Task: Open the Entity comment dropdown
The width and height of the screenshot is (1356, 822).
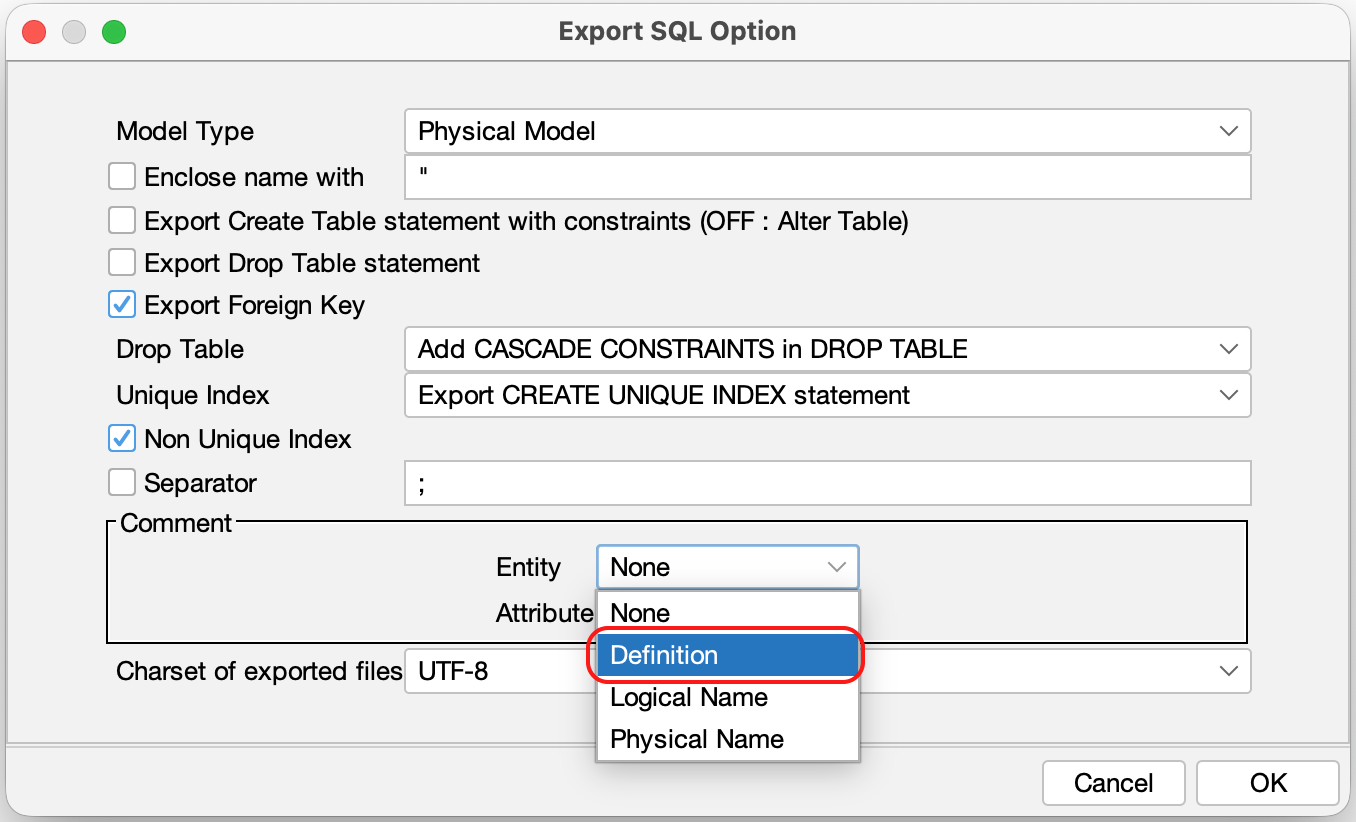Action: (x=727, y=567)
